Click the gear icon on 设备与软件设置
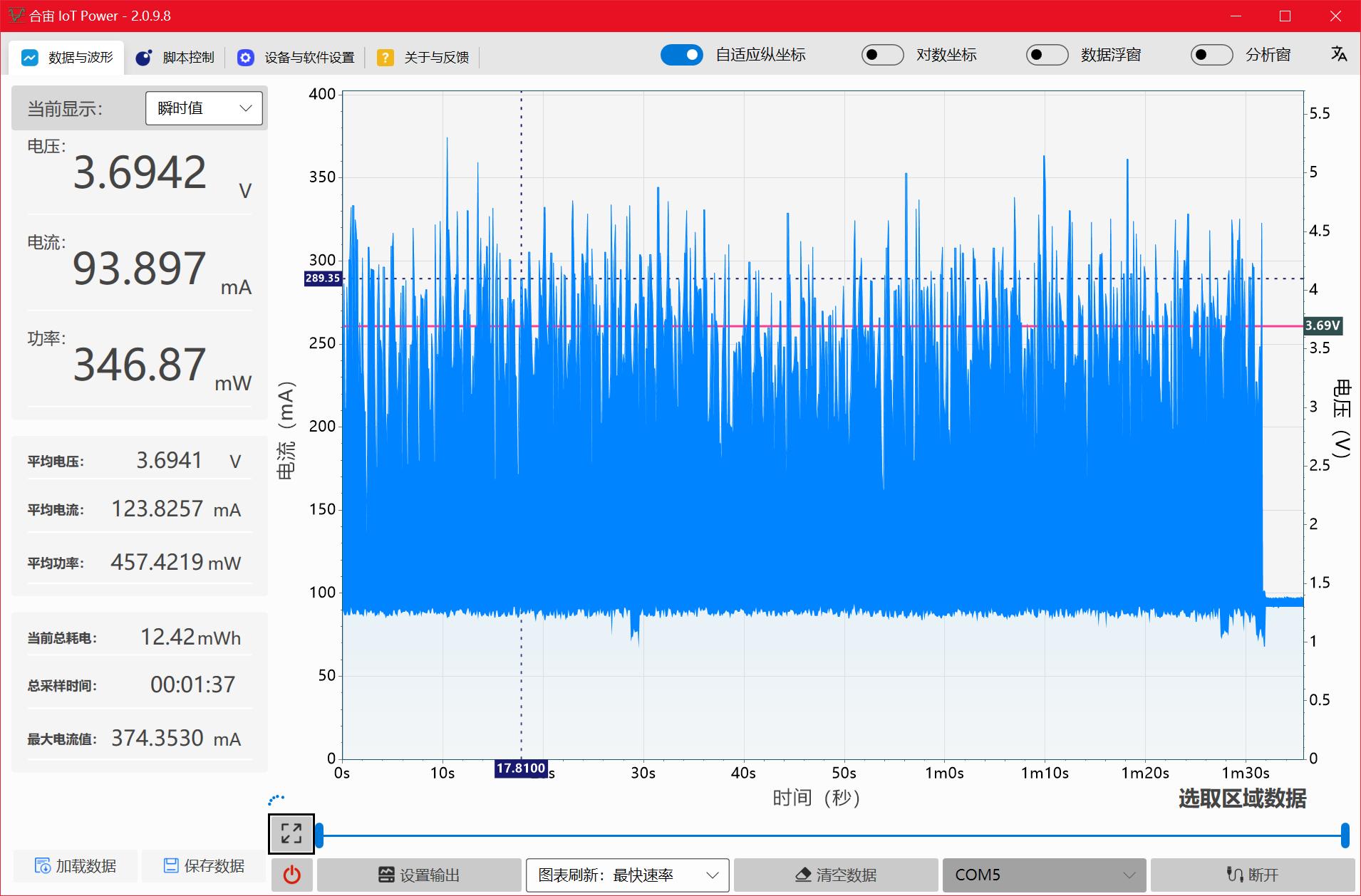Screen dimensions: 1361x896 click(x=246, y=58)
